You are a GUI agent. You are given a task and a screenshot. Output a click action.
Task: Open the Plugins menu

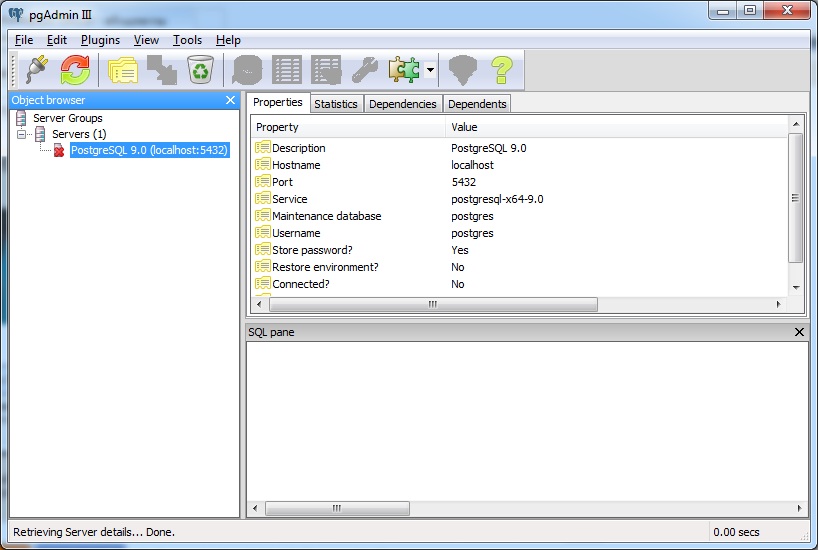point(100,40)
